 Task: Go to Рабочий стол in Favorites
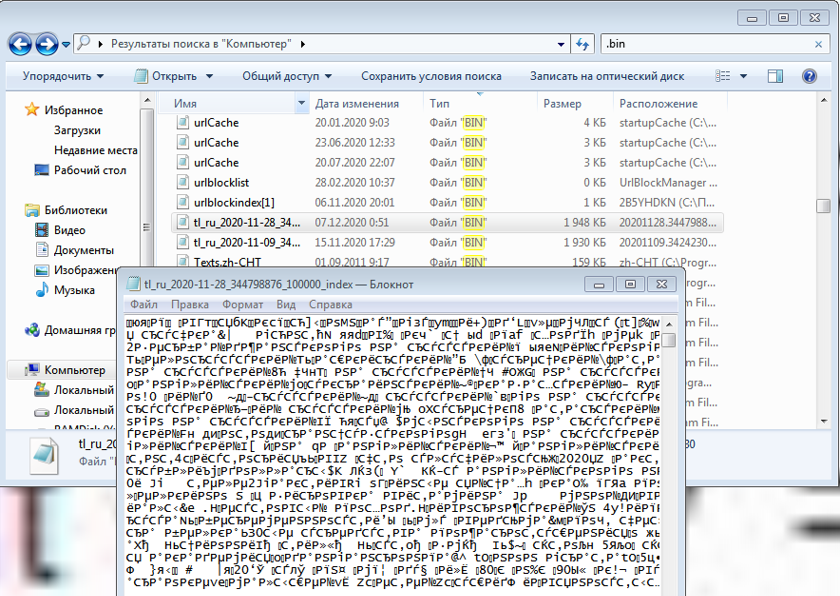[x=90, y=170]
